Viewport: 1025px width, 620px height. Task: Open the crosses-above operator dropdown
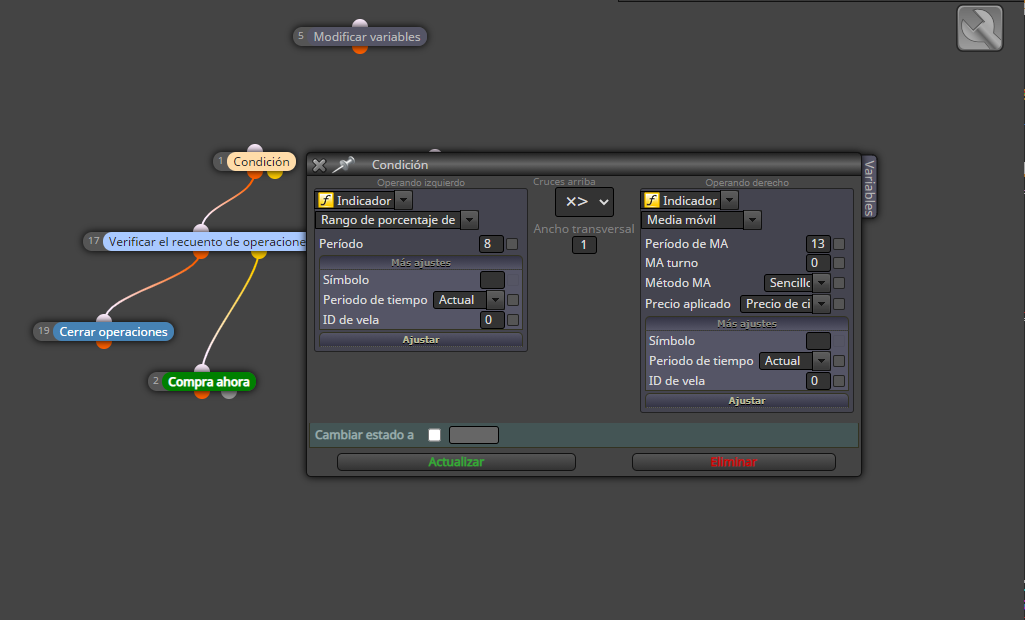[x=584, y=202]
